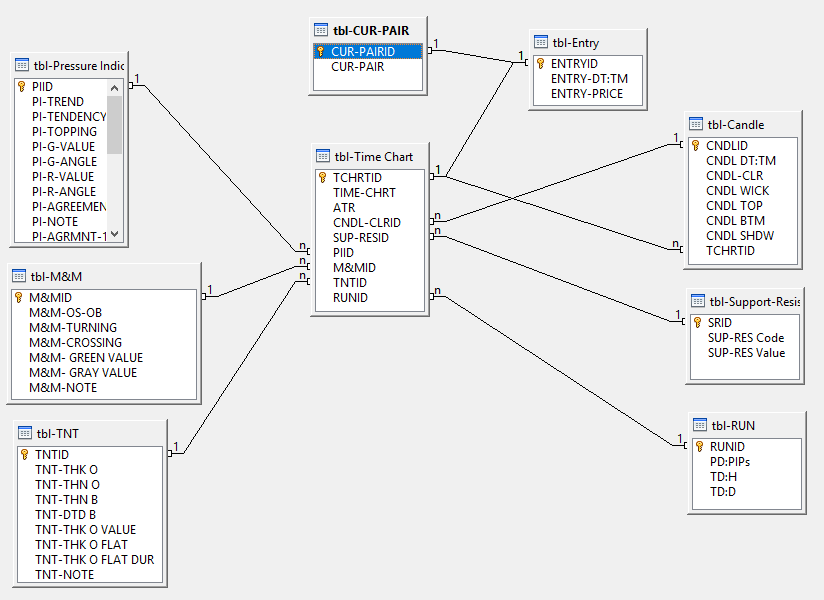Click the primary key icon beside TCHRTID
The height and width of the screenshot is (600, 824).
point(322,178)
